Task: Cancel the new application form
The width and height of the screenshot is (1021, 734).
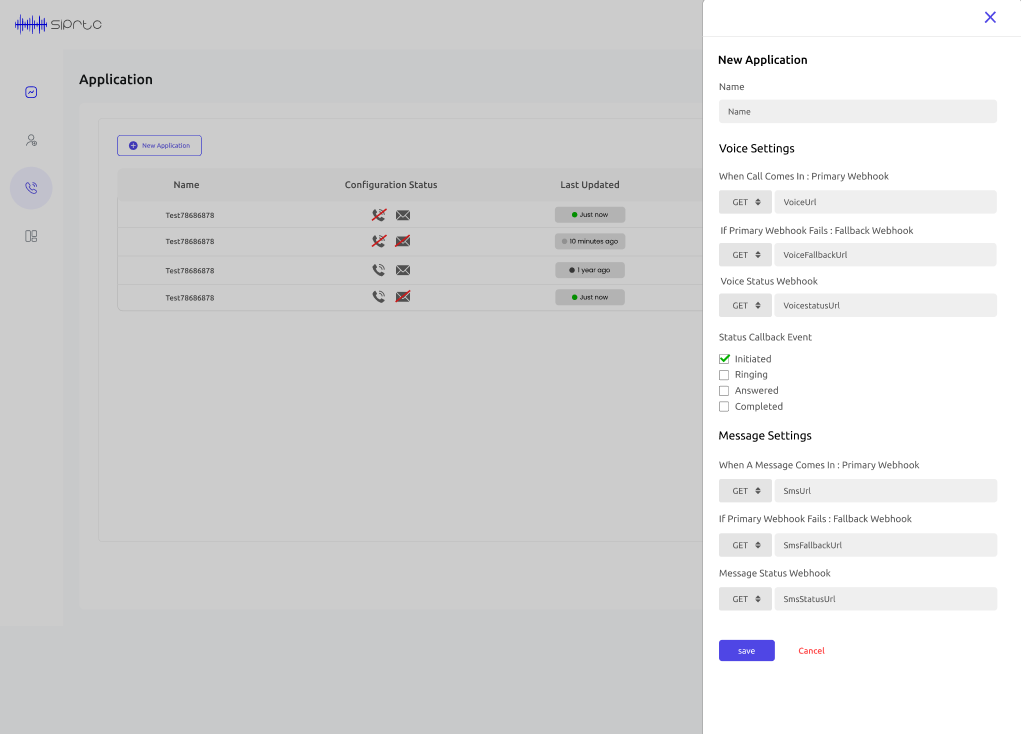Action: click(x=810, y=650)
